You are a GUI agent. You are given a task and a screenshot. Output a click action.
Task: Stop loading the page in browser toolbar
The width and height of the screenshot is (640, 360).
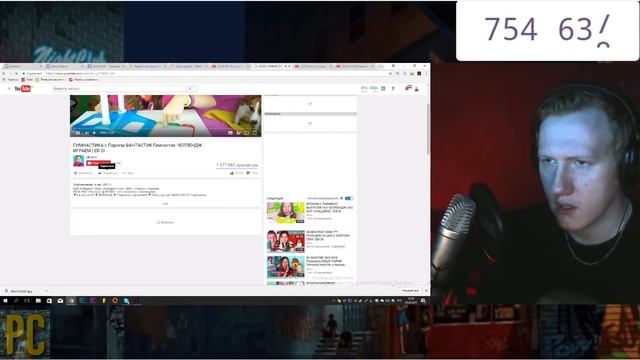pos(16,73)
